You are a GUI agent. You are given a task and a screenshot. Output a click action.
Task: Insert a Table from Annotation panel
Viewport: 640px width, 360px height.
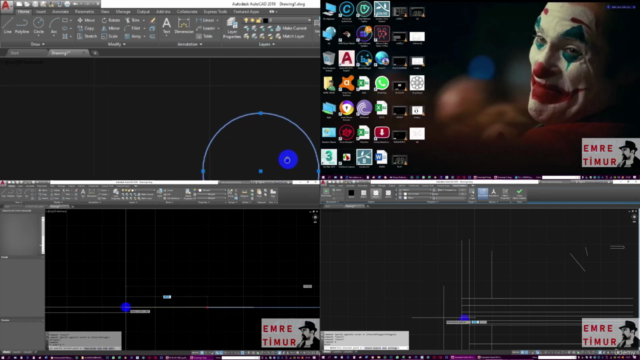click(204, 36)
